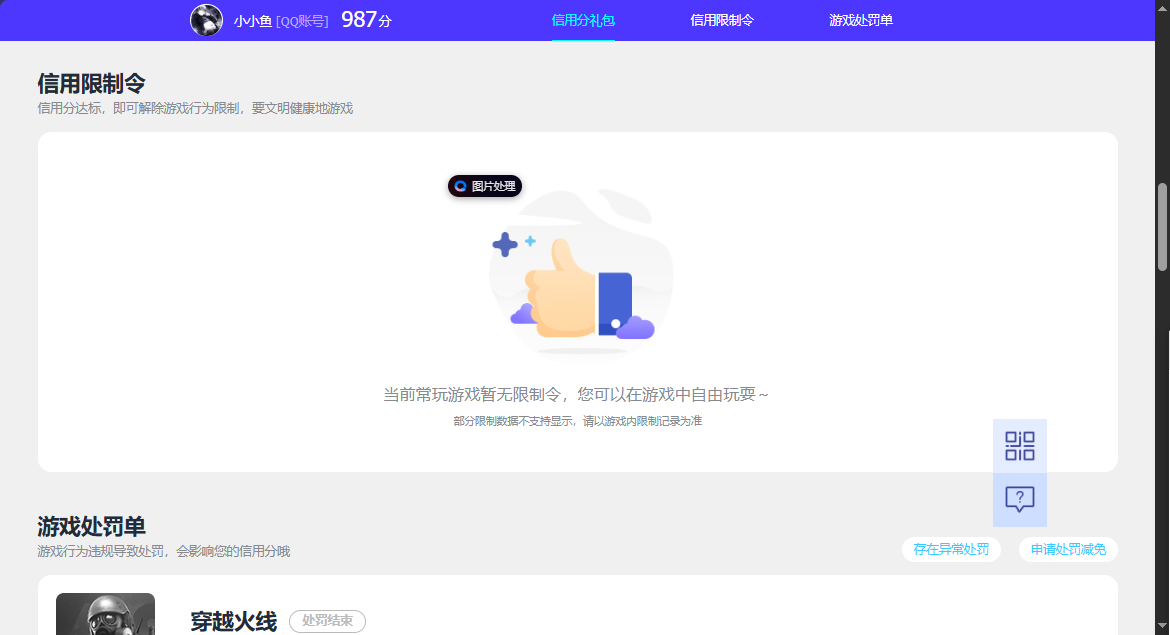The height and width of the screenshot is (635, 1170).
Task: Open the QR code icon panel
Action: [1019, 446]
